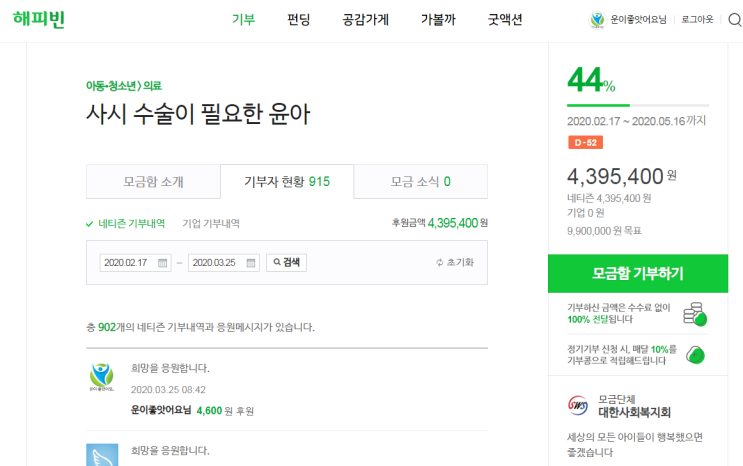Click the 대한사회복지회 organization logo

(x=578, y=405)
